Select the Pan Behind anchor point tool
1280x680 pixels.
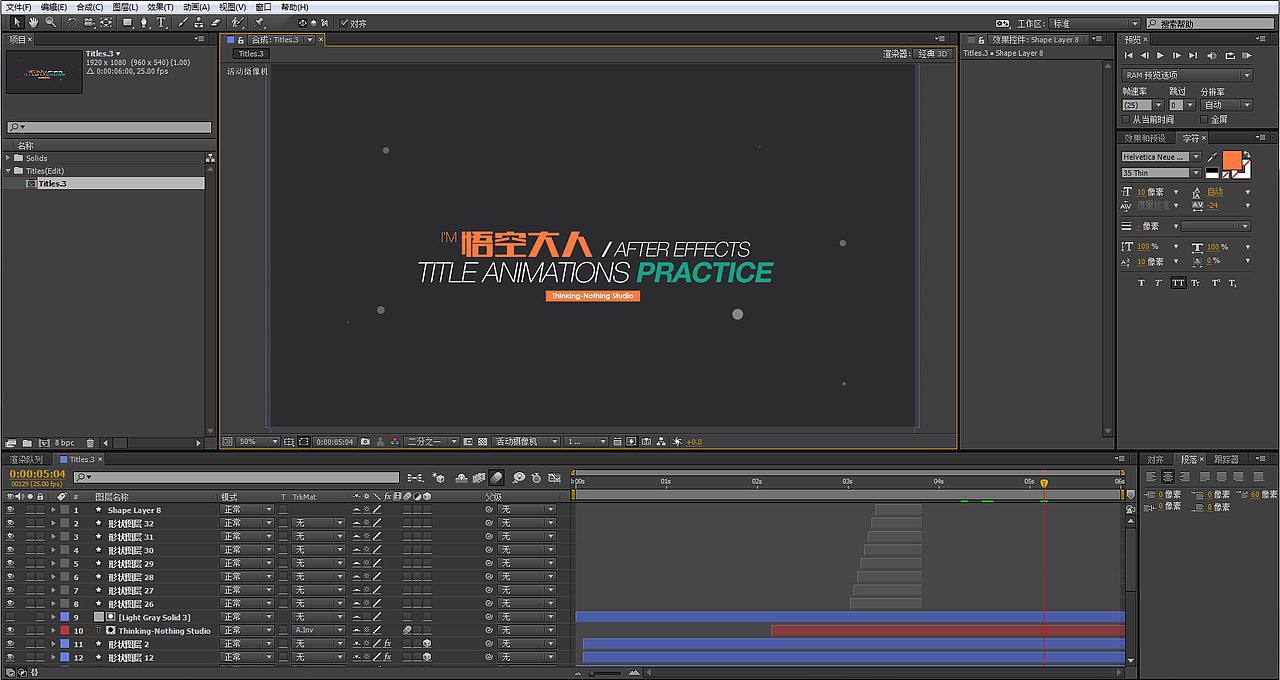click(x=105, y=22)
